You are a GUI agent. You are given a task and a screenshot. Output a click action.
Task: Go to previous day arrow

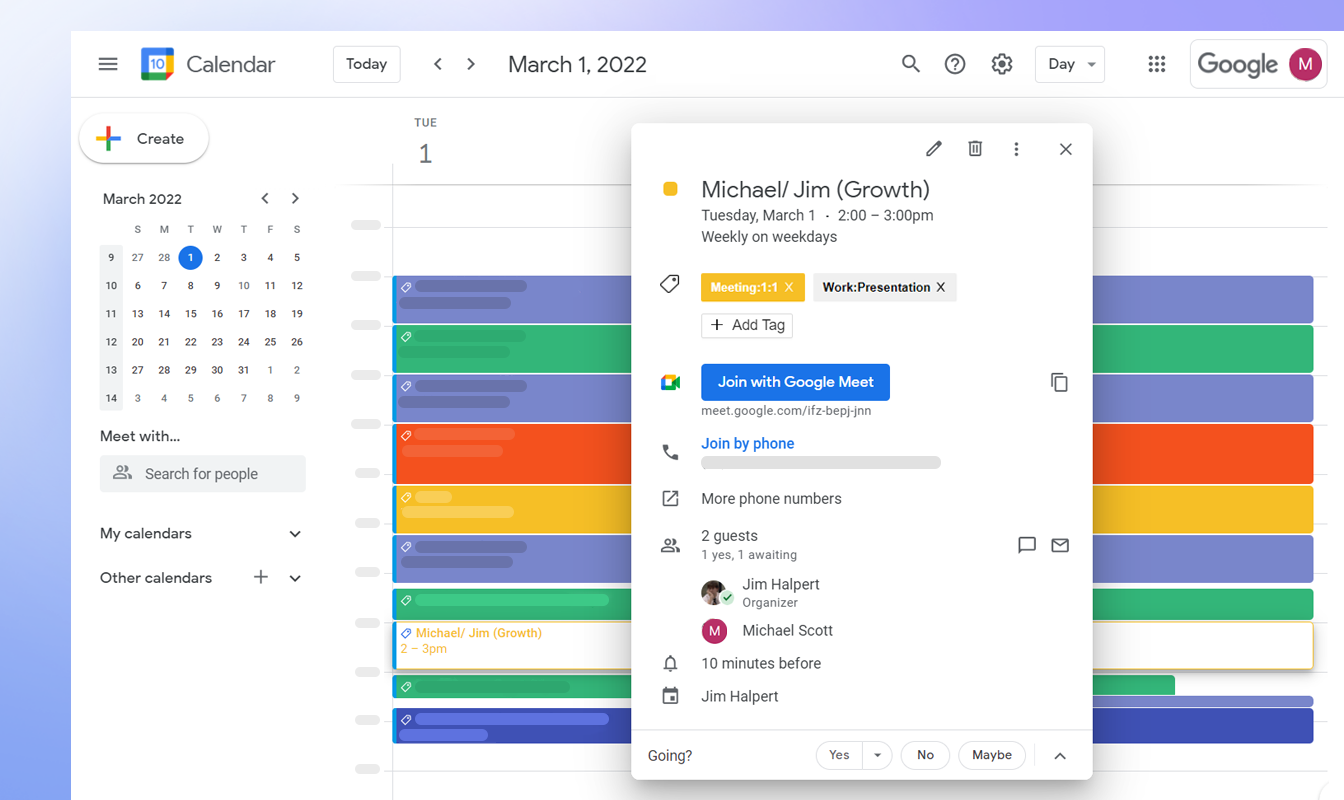click(x=437, y=64)
